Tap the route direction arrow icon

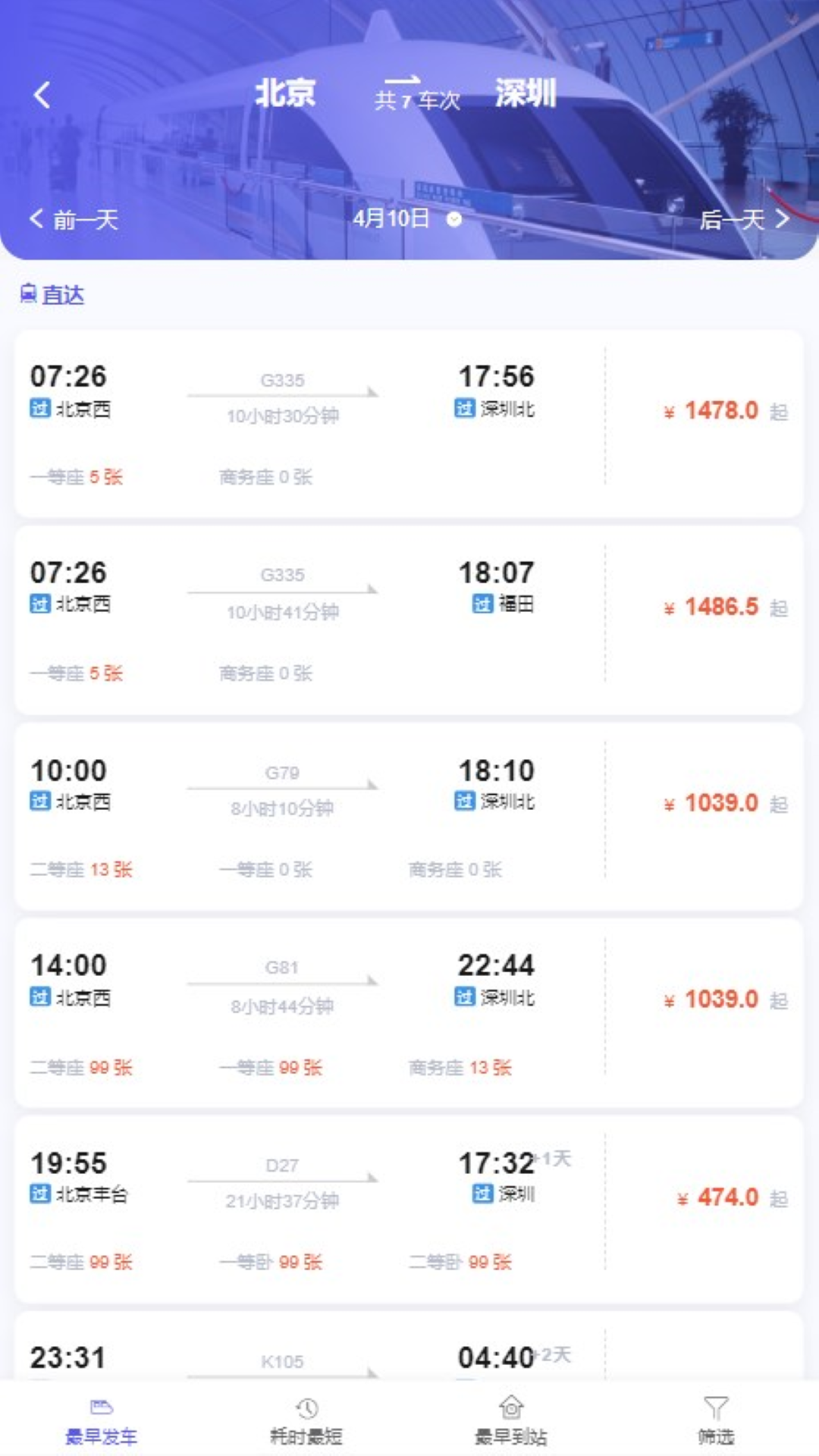point(402,80)
